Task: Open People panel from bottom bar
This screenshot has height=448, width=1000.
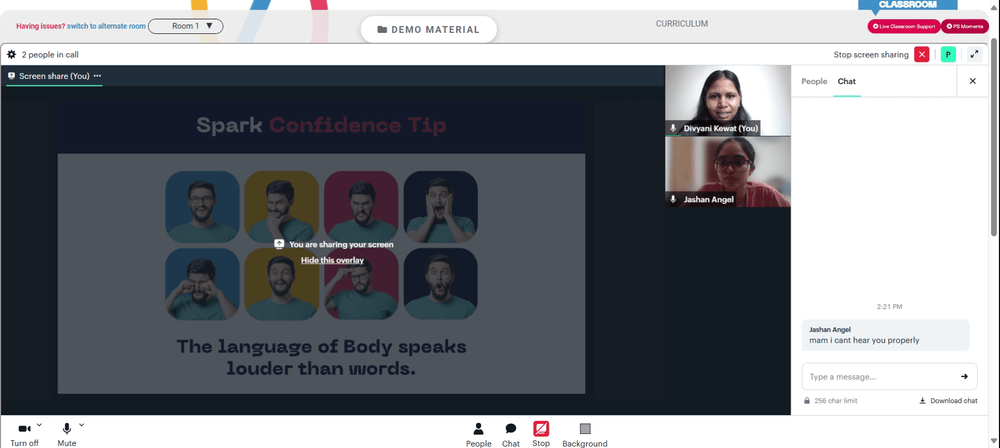Action: [478, 435]
